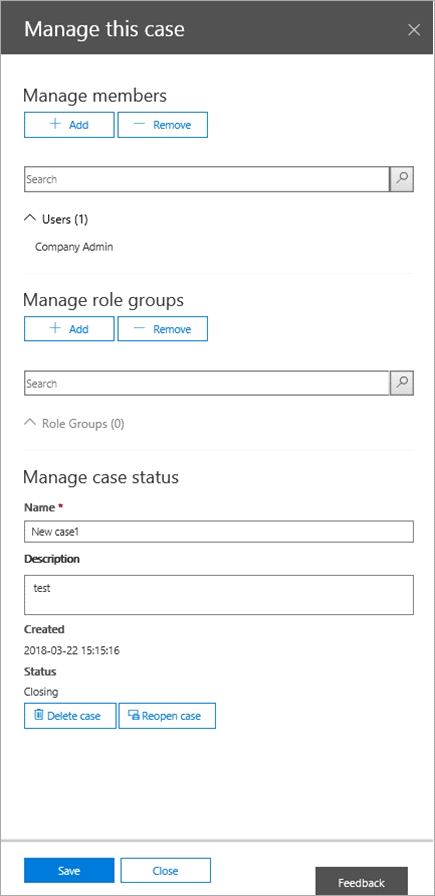Open the Feedback tab
This screenshot has height=896, width=435.
tap(362, 882)
